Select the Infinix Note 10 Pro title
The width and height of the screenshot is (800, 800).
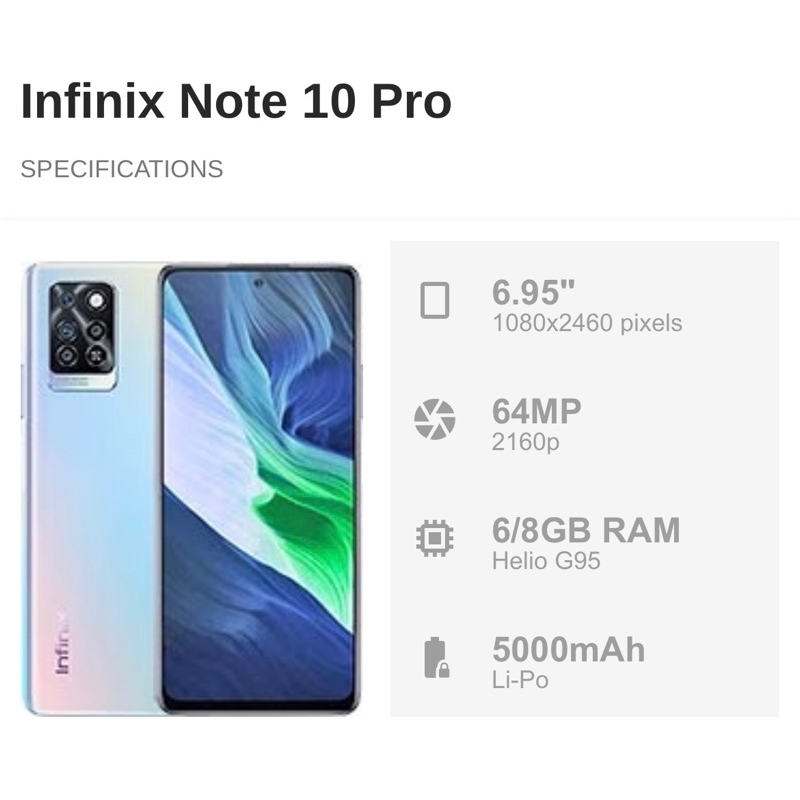236,101
